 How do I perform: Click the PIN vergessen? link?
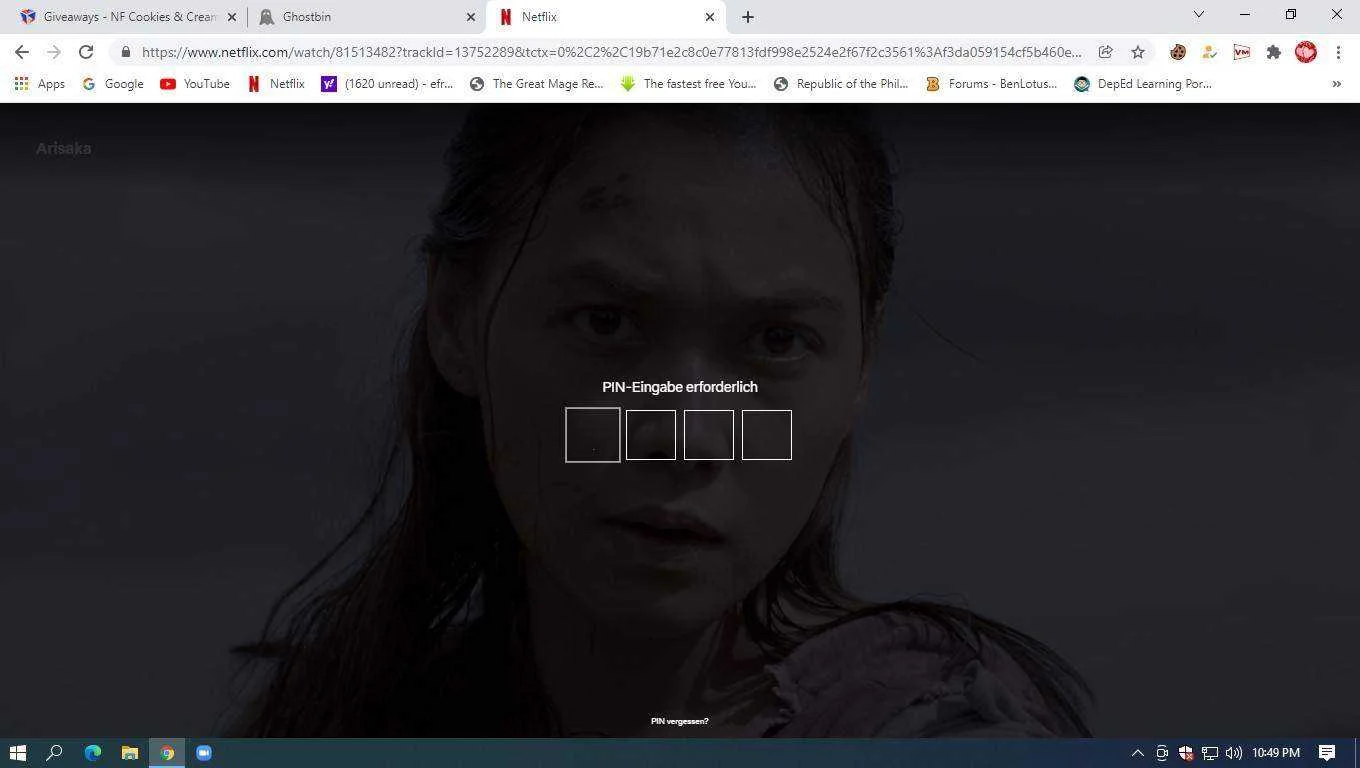(680, 721)
